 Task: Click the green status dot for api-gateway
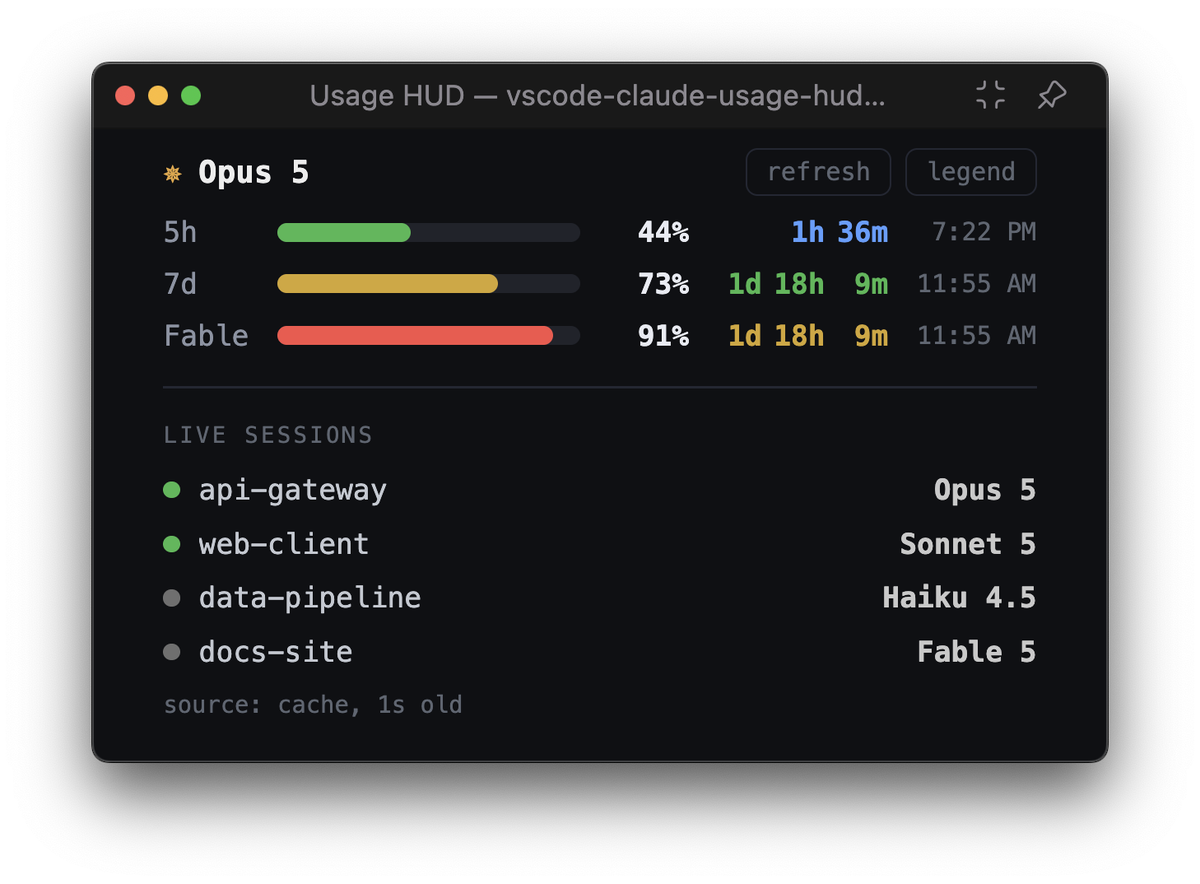tap(172, 490)
